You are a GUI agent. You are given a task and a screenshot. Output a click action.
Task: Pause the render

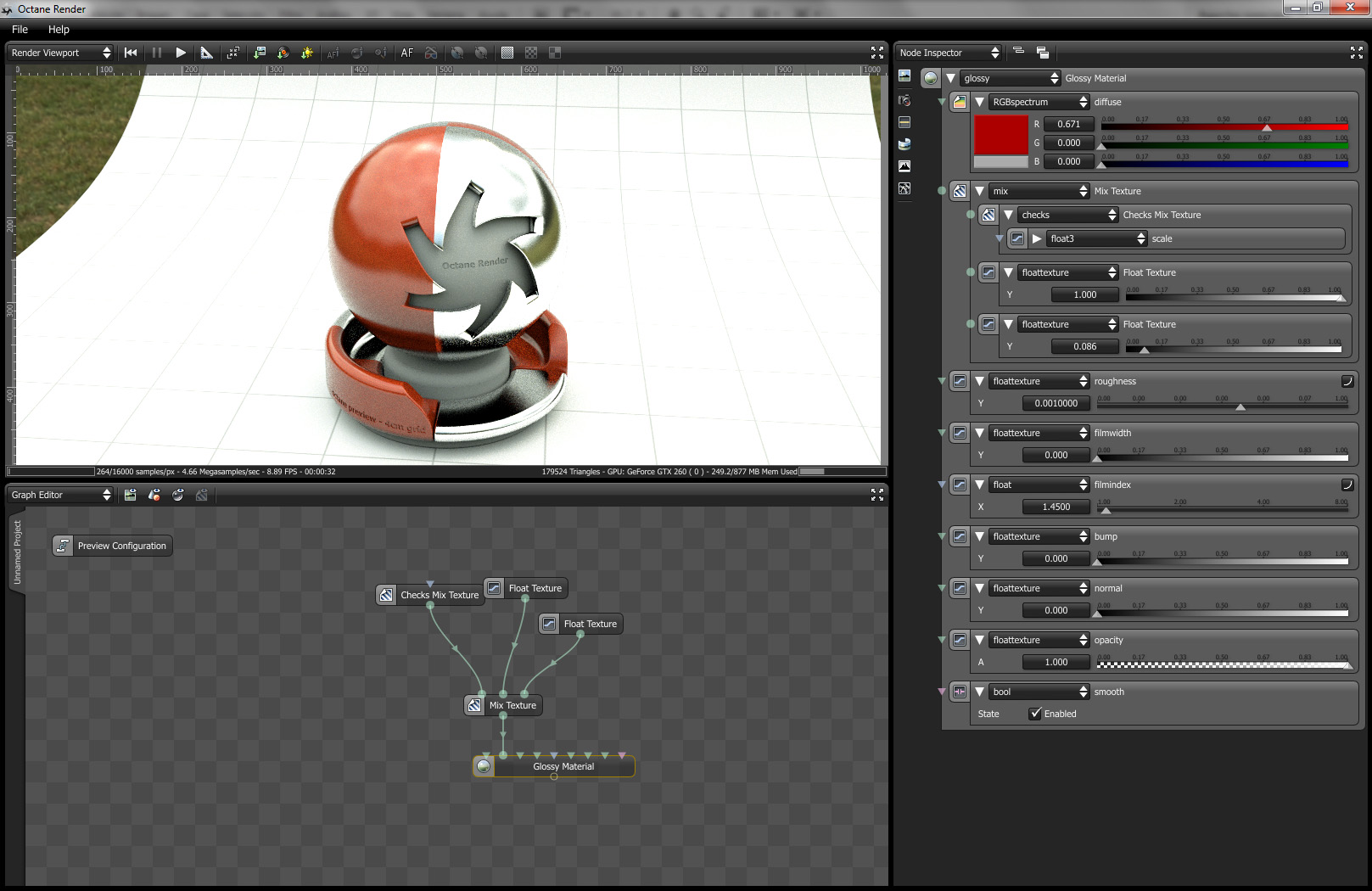(x=157, y=53)
